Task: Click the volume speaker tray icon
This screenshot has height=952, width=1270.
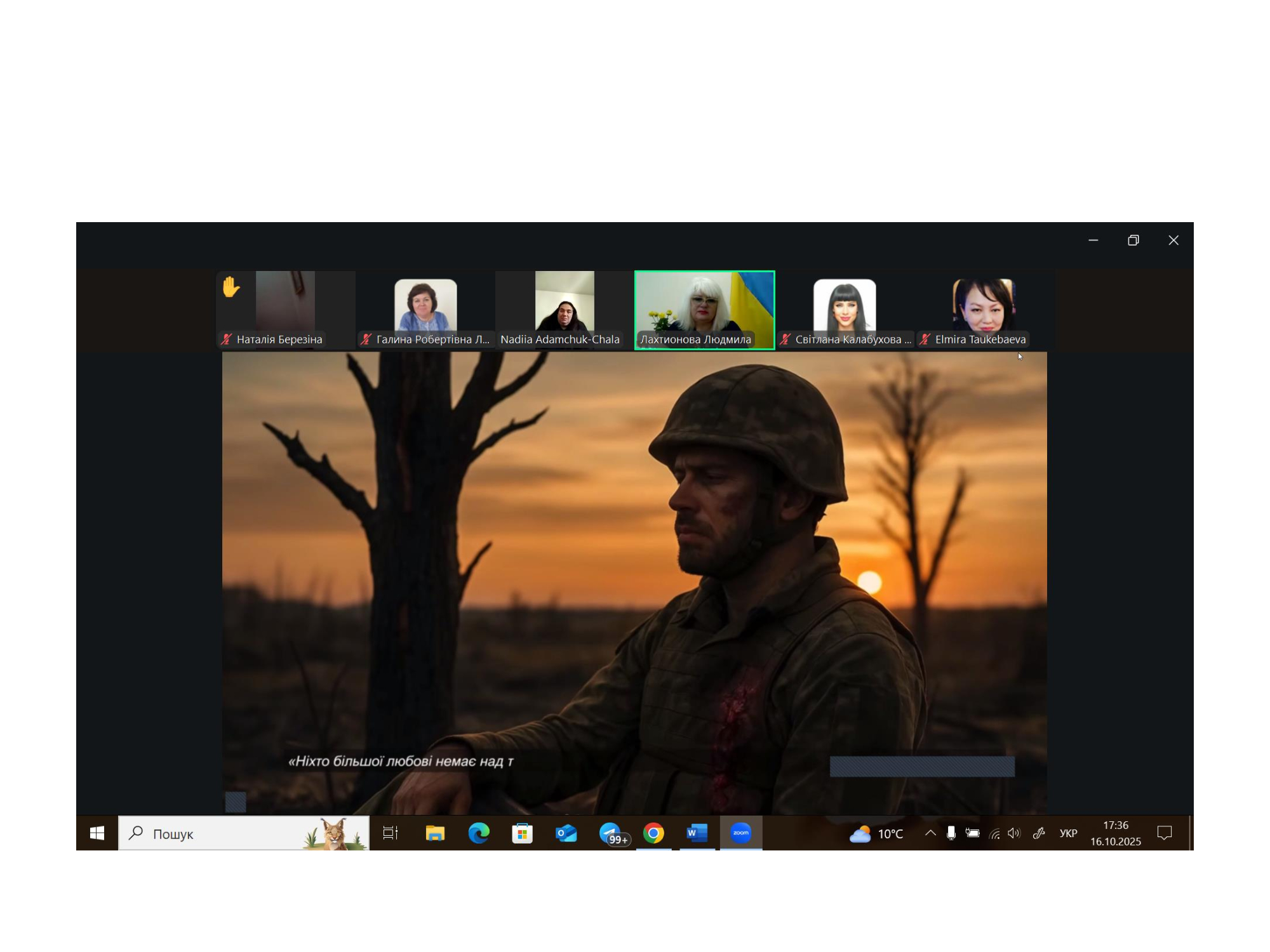Action: [1014, 833]
